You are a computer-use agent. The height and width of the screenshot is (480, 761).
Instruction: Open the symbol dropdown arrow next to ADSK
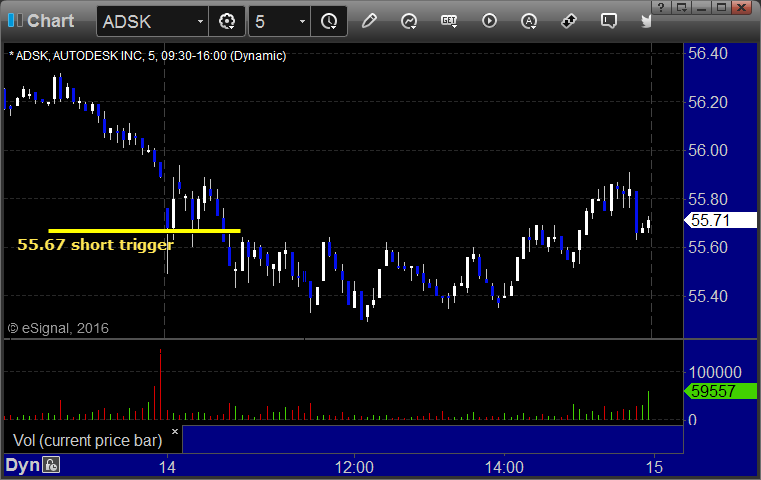coord(200,22)
